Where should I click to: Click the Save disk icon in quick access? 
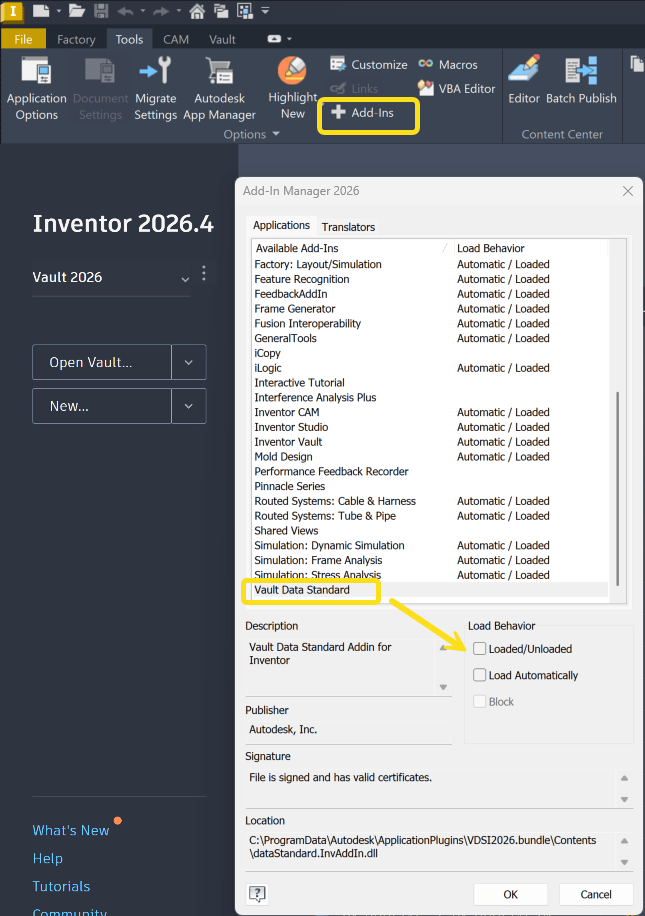(101, 11)
